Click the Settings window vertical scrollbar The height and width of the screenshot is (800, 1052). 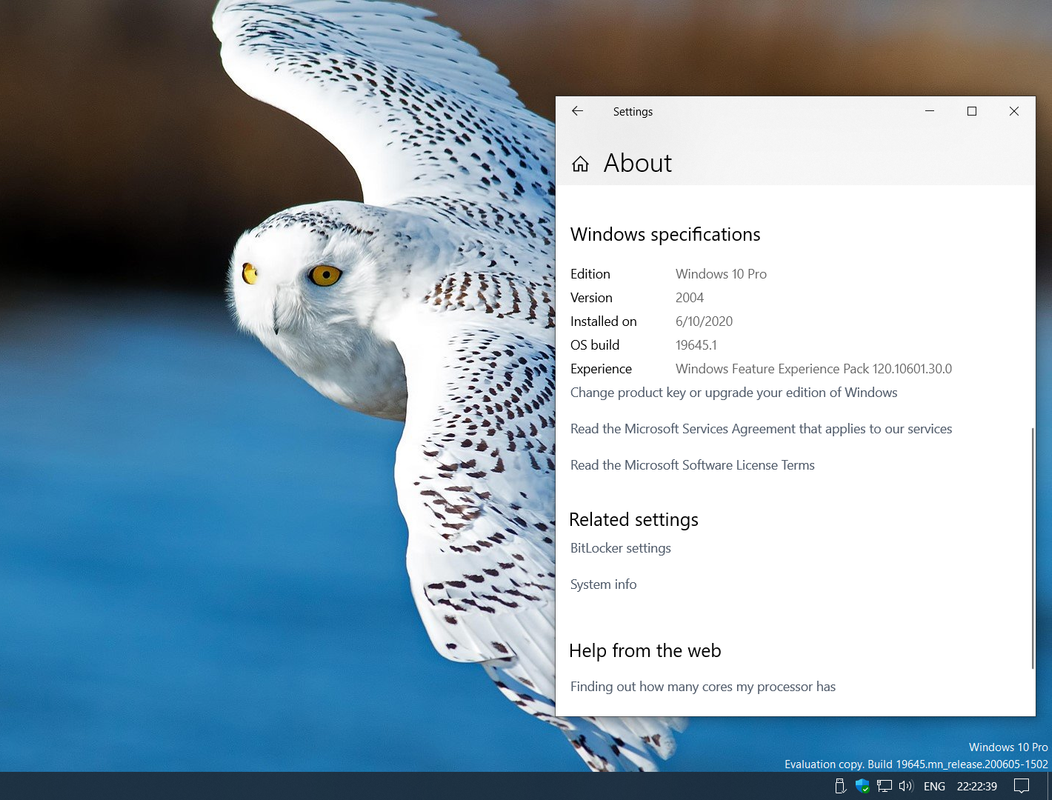pyautogui.click(x=1032, y=548)
